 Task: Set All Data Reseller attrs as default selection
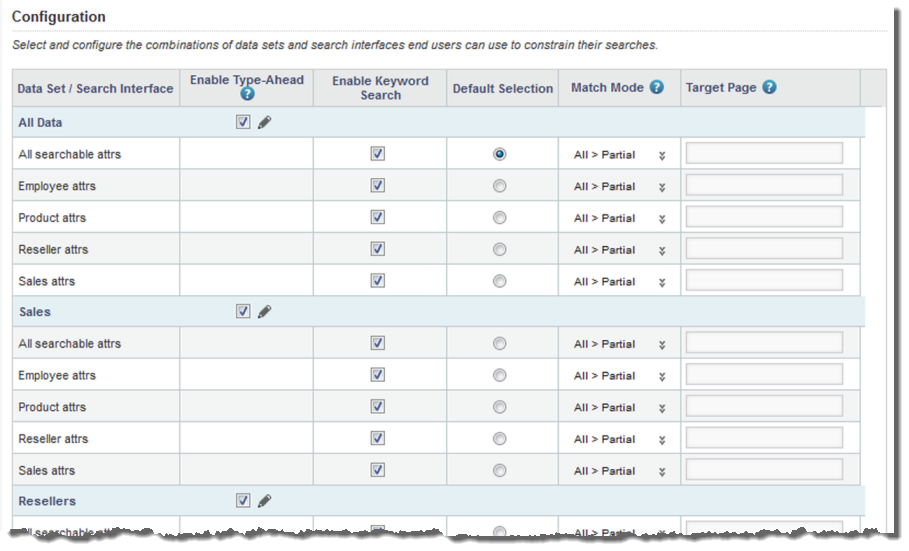[499, 249]
